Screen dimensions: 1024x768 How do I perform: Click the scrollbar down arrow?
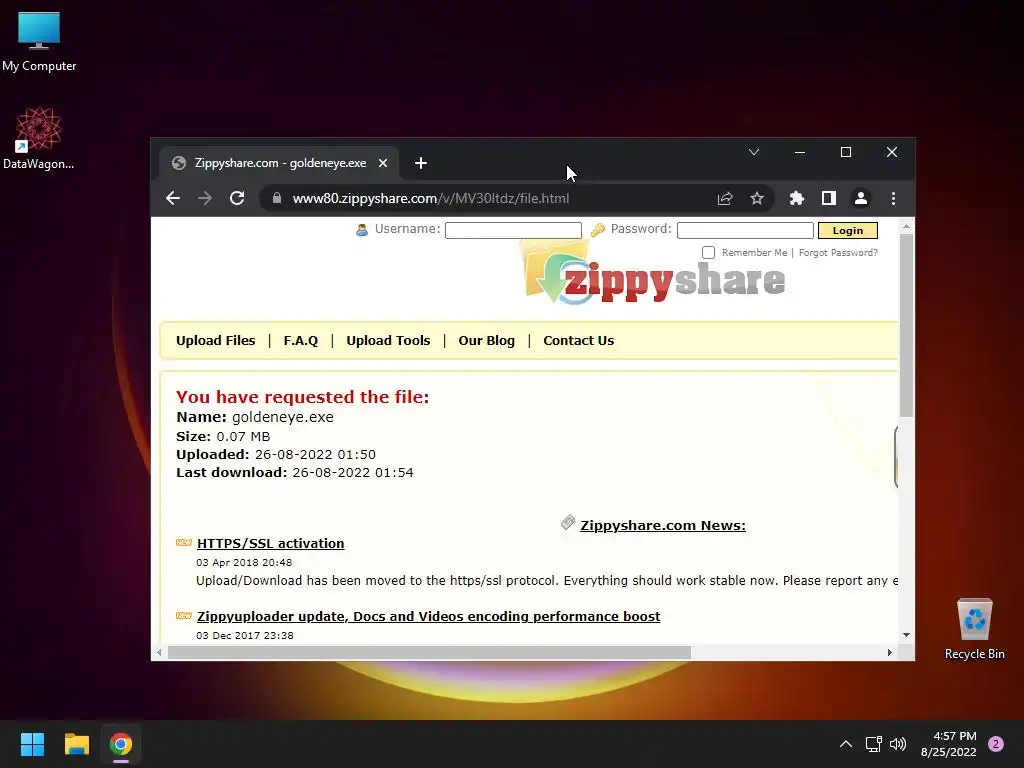(906, 635)
